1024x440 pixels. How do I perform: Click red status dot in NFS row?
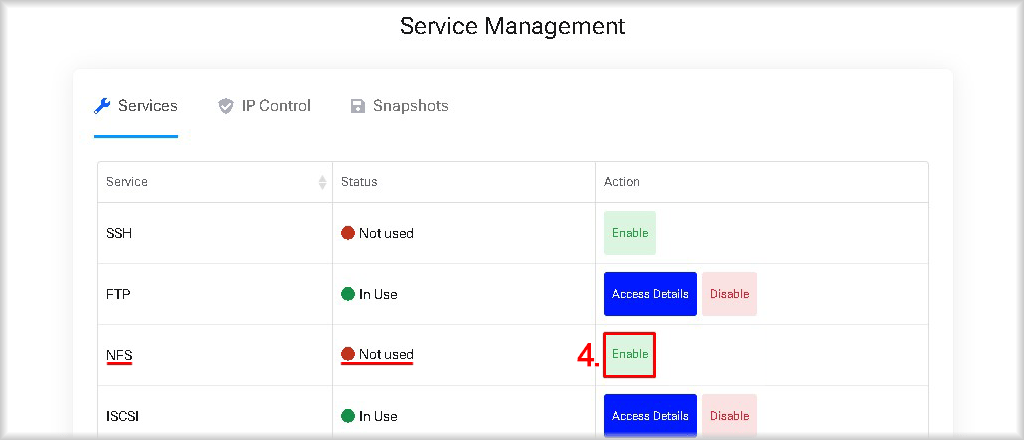(x=347, y=354)
